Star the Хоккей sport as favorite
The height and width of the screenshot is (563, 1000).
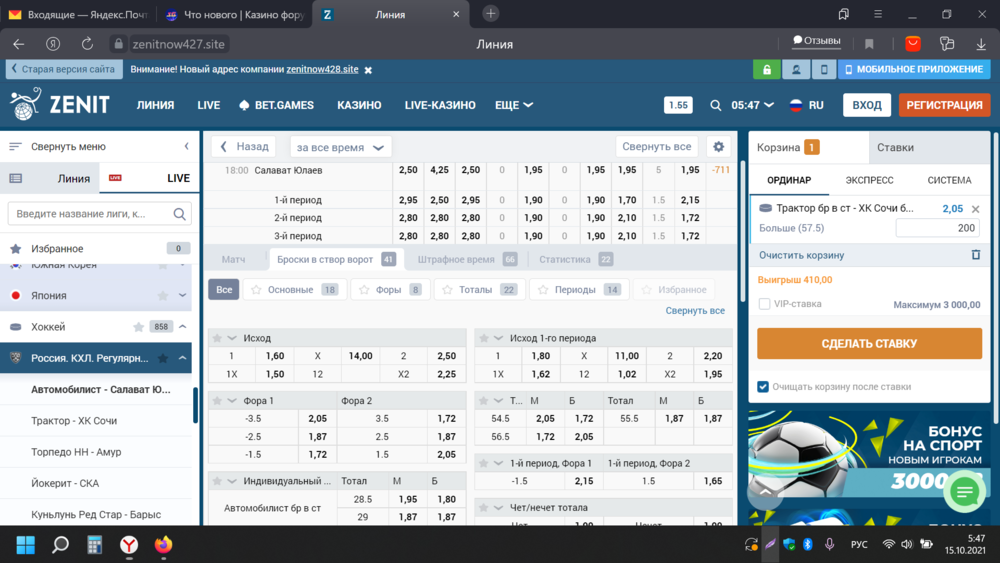(x=138, y=326)
